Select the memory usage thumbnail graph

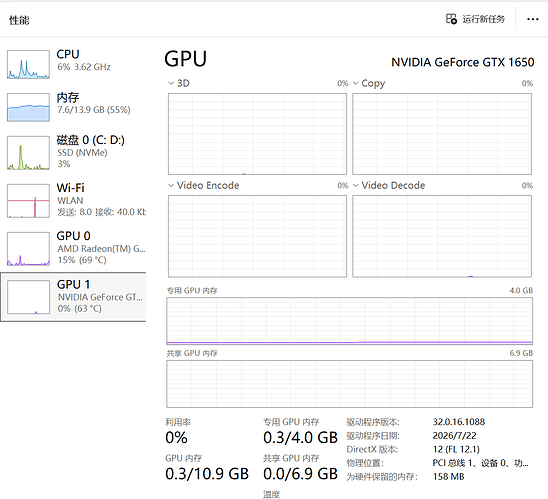(28, 107)
